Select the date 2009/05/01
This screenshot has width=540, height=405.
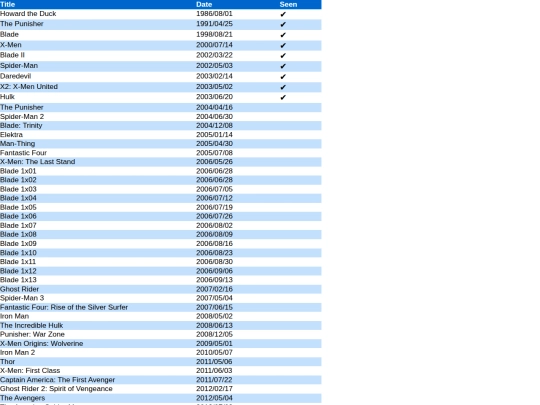(214, 344)
